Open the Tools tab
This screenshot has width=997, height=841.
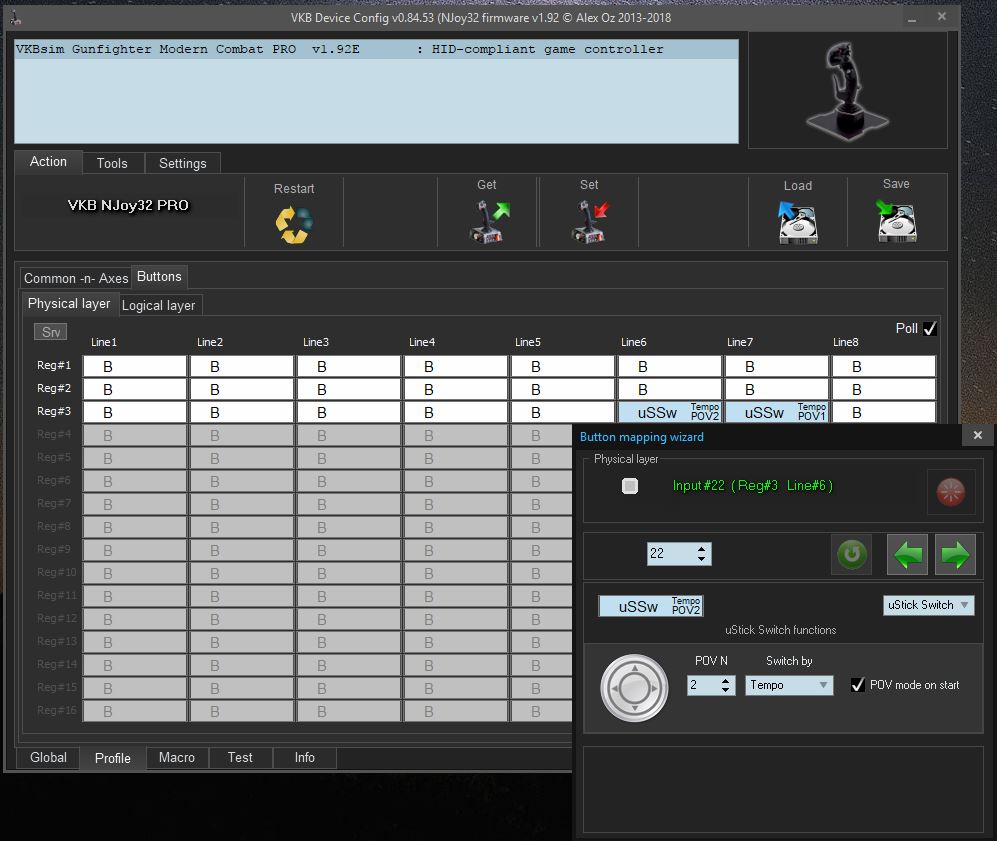112,163
